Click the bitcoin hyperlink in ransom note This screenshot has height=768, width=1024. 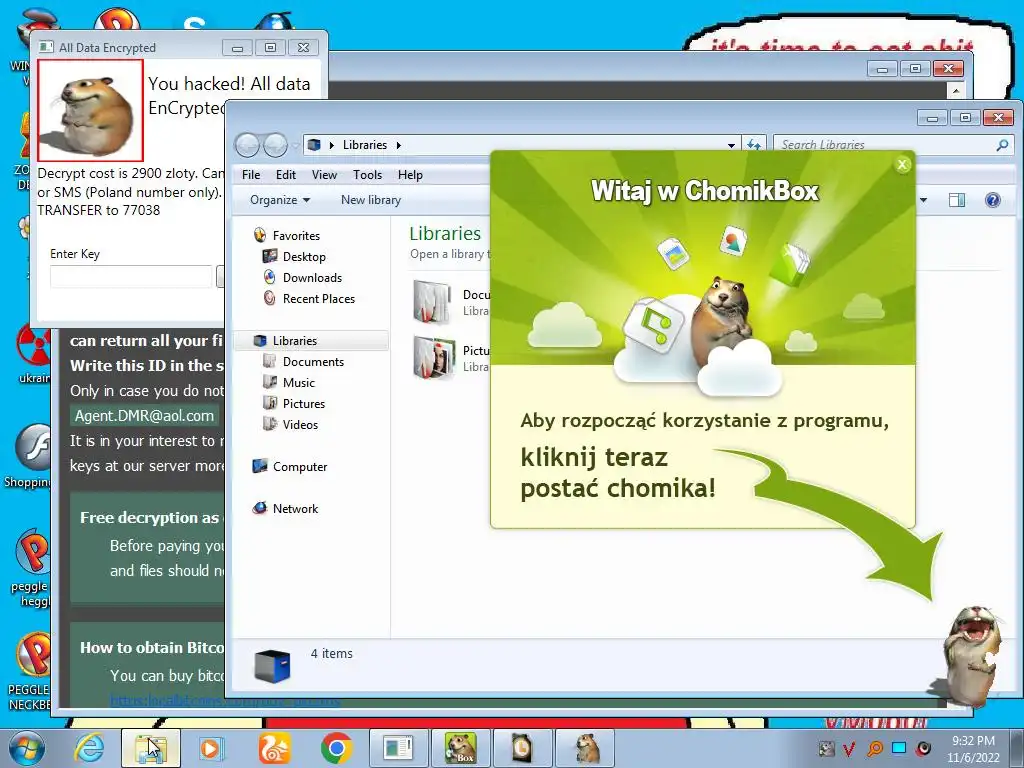225,701
